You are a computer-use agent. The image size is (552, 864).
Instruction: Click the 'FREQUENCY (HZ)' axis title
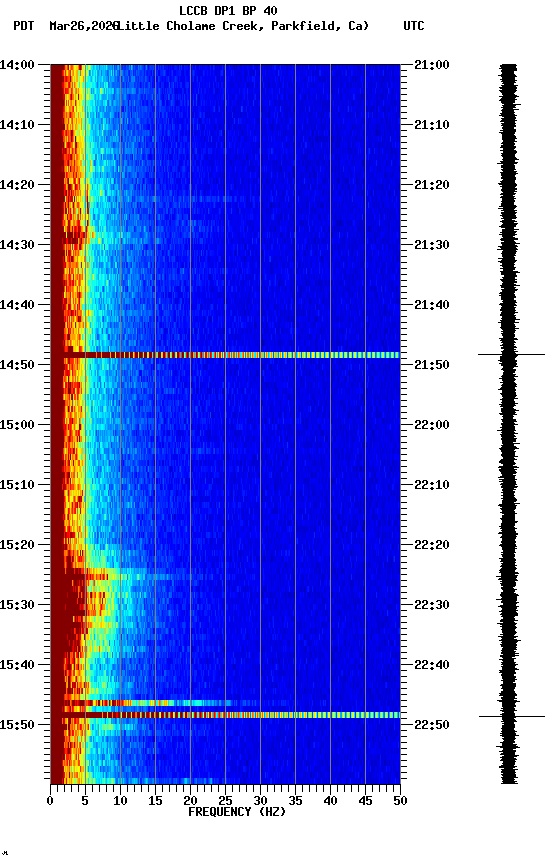pos(237,812)
